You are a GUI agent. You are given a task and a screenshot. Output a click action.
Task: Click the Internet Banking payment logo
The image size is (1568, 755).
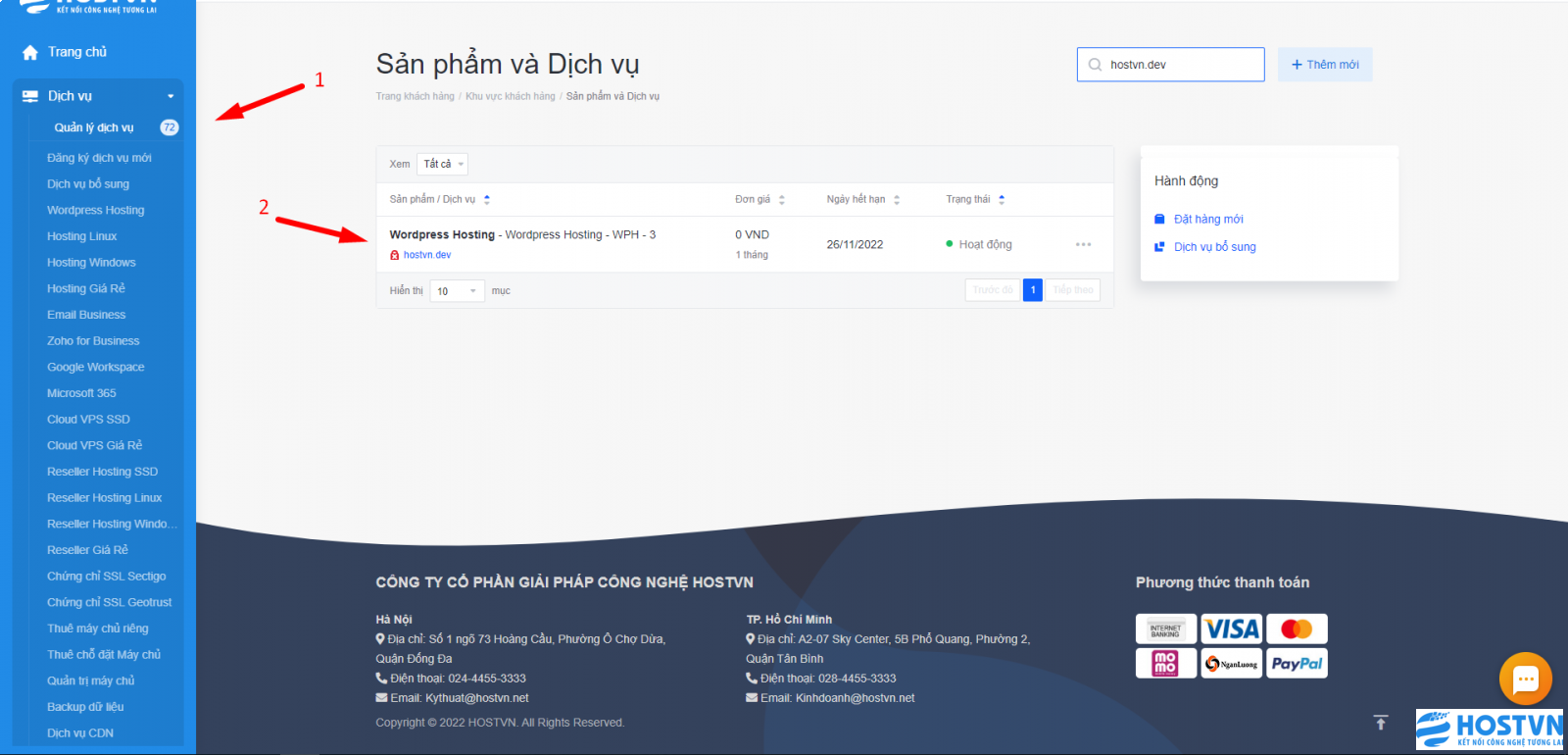tap(1165, 629)
